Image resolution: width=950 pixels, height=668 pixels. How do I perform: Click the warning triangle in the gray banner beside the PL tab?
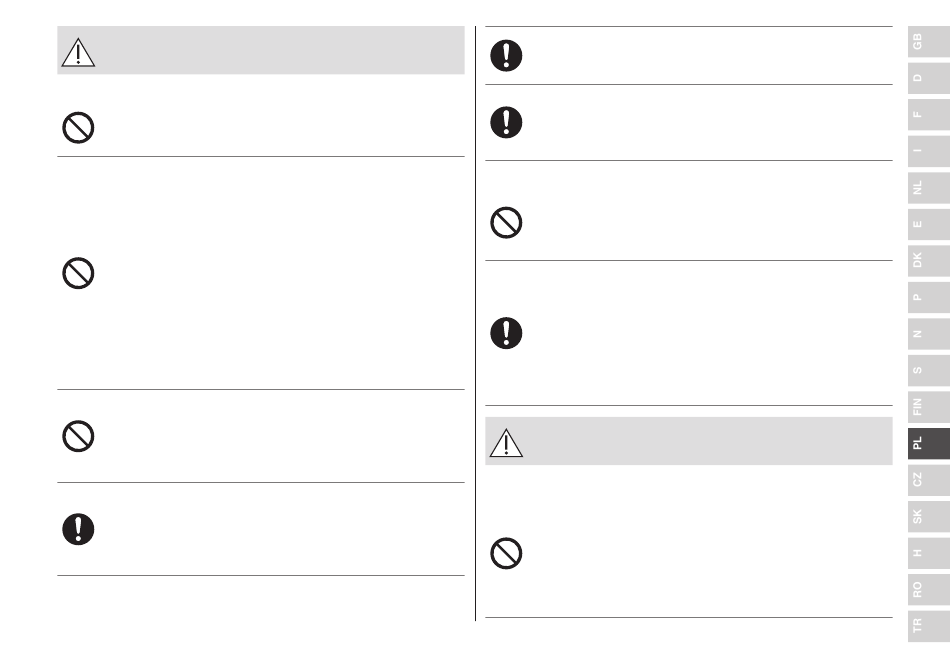point(506,443)
